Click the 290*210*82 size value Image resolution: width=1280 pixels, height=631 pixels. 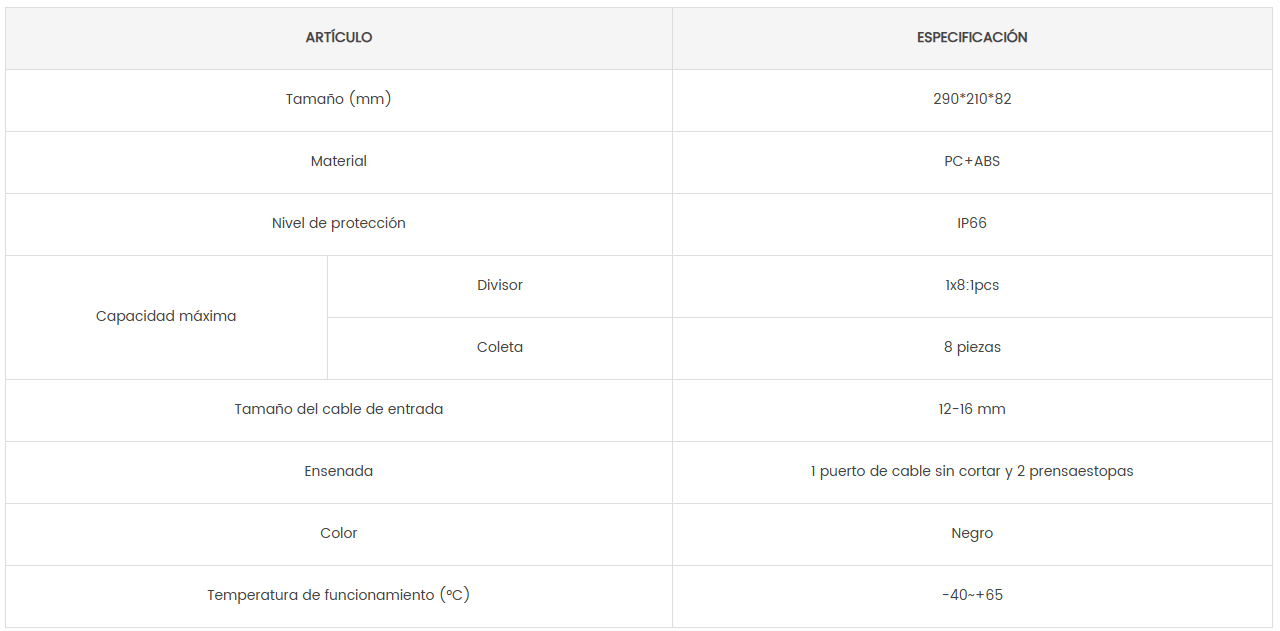click(972, 99)
